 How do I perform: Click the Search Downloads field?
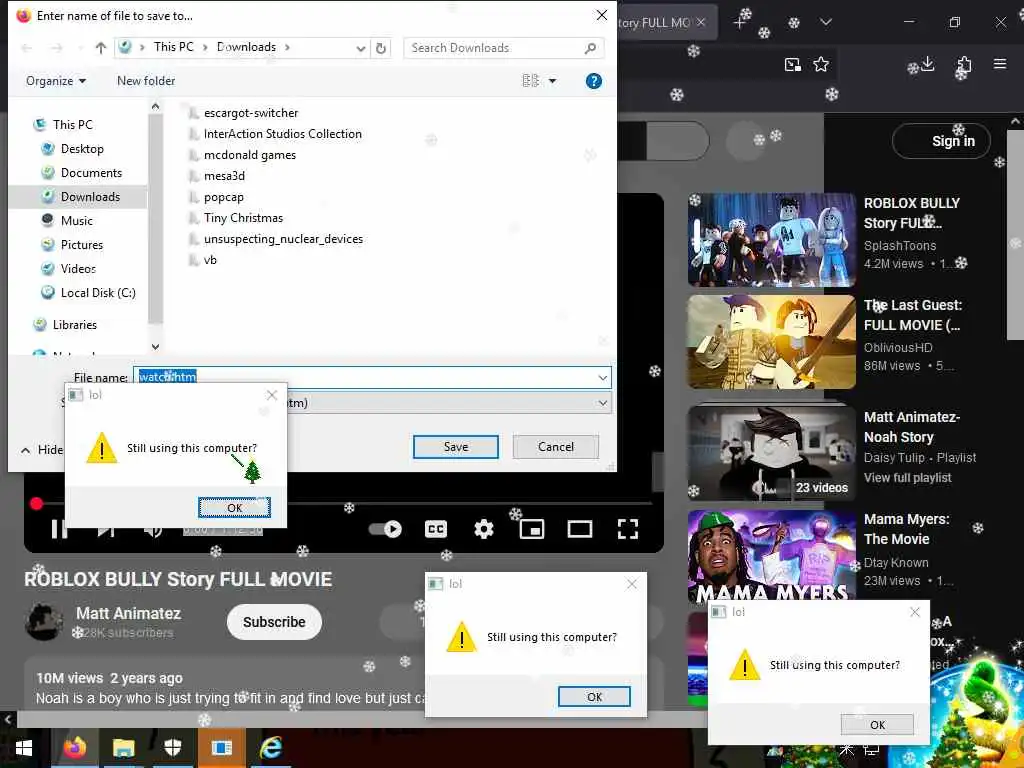click(x=504, y=48)
